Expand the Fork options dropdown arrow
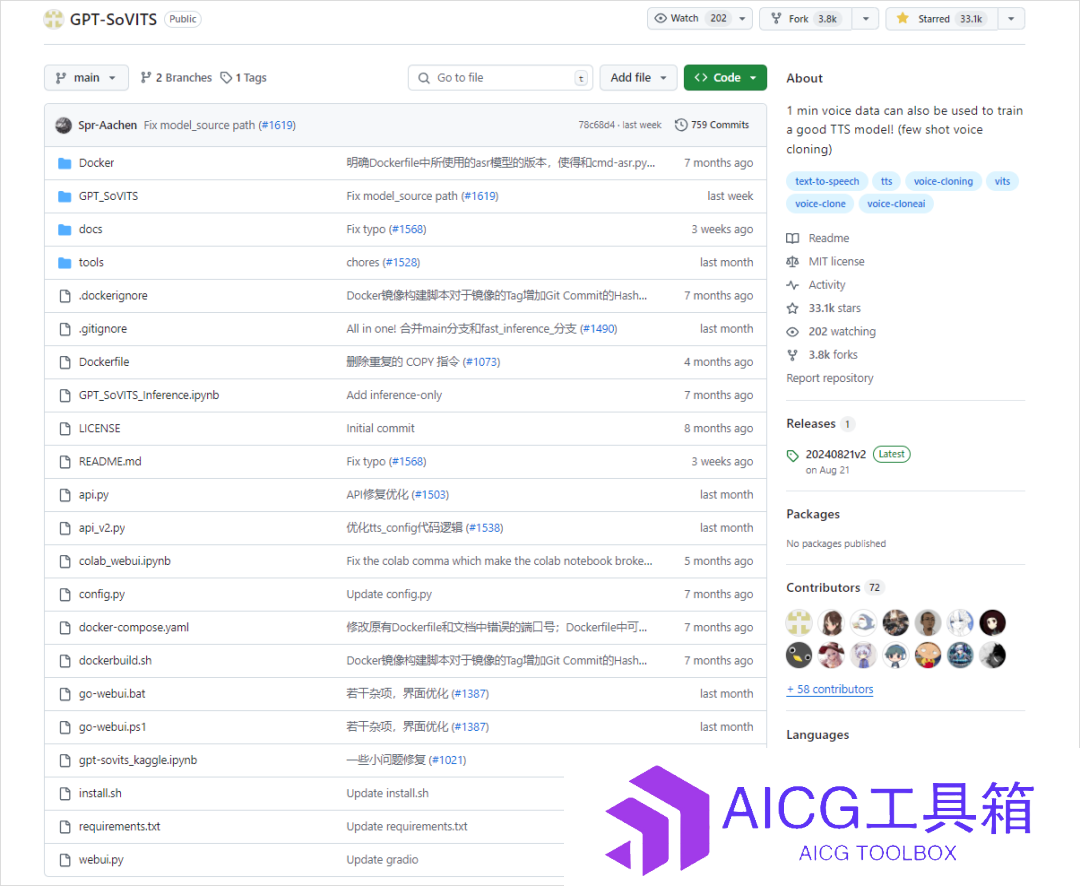1080x886 pixels. (866, 19)
